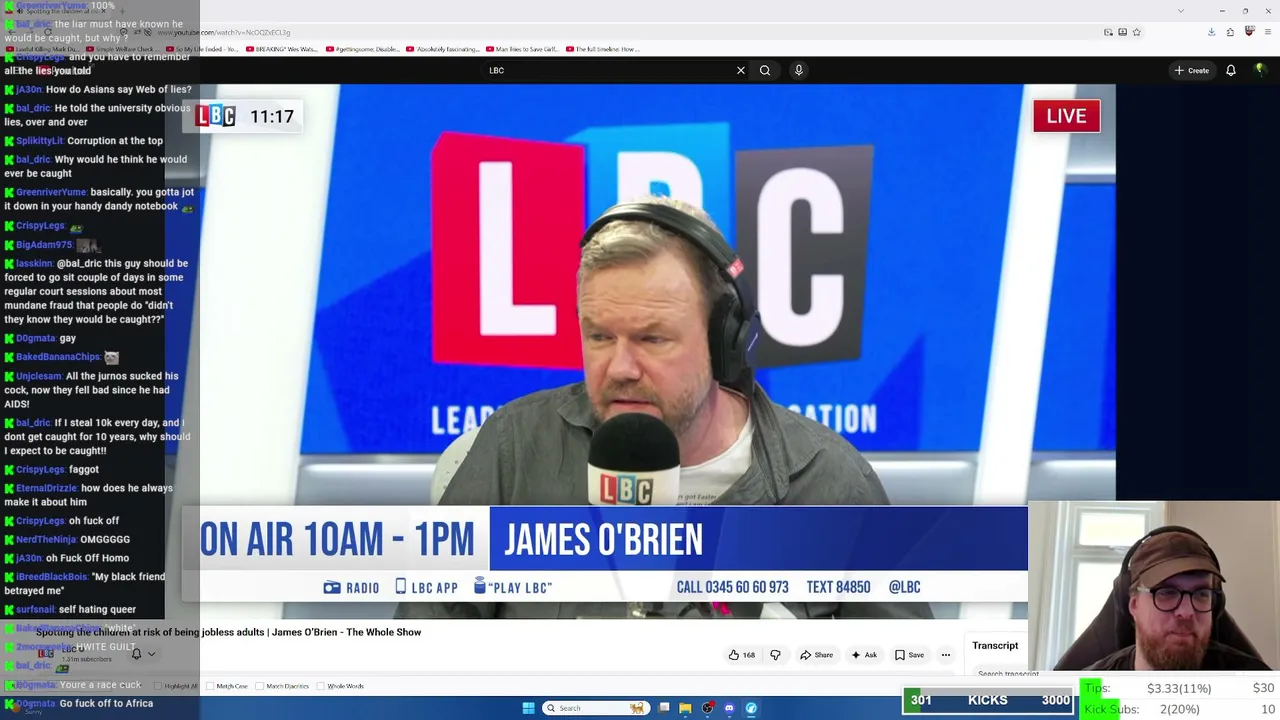Open the YouTube Create menu
The height and width of the screenshot is (720, 1280).
point(1192,70)
